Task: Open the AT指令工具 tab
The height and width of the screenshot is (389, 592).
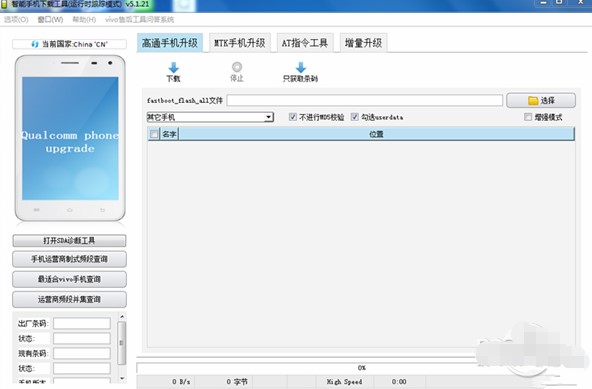Action: click(305, 43)
